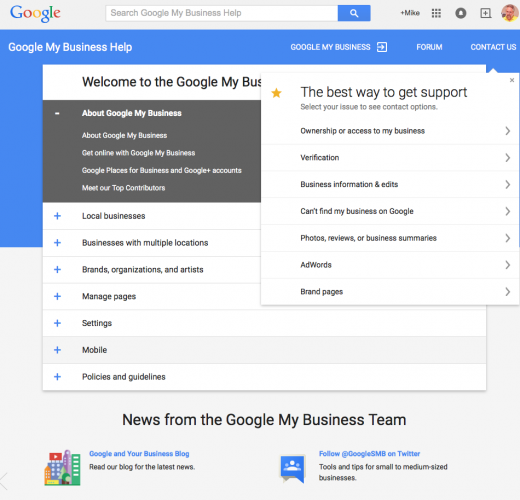520x500 pixels.
Task: Collapse the About Google My Business section
Action: pos(57,113)
